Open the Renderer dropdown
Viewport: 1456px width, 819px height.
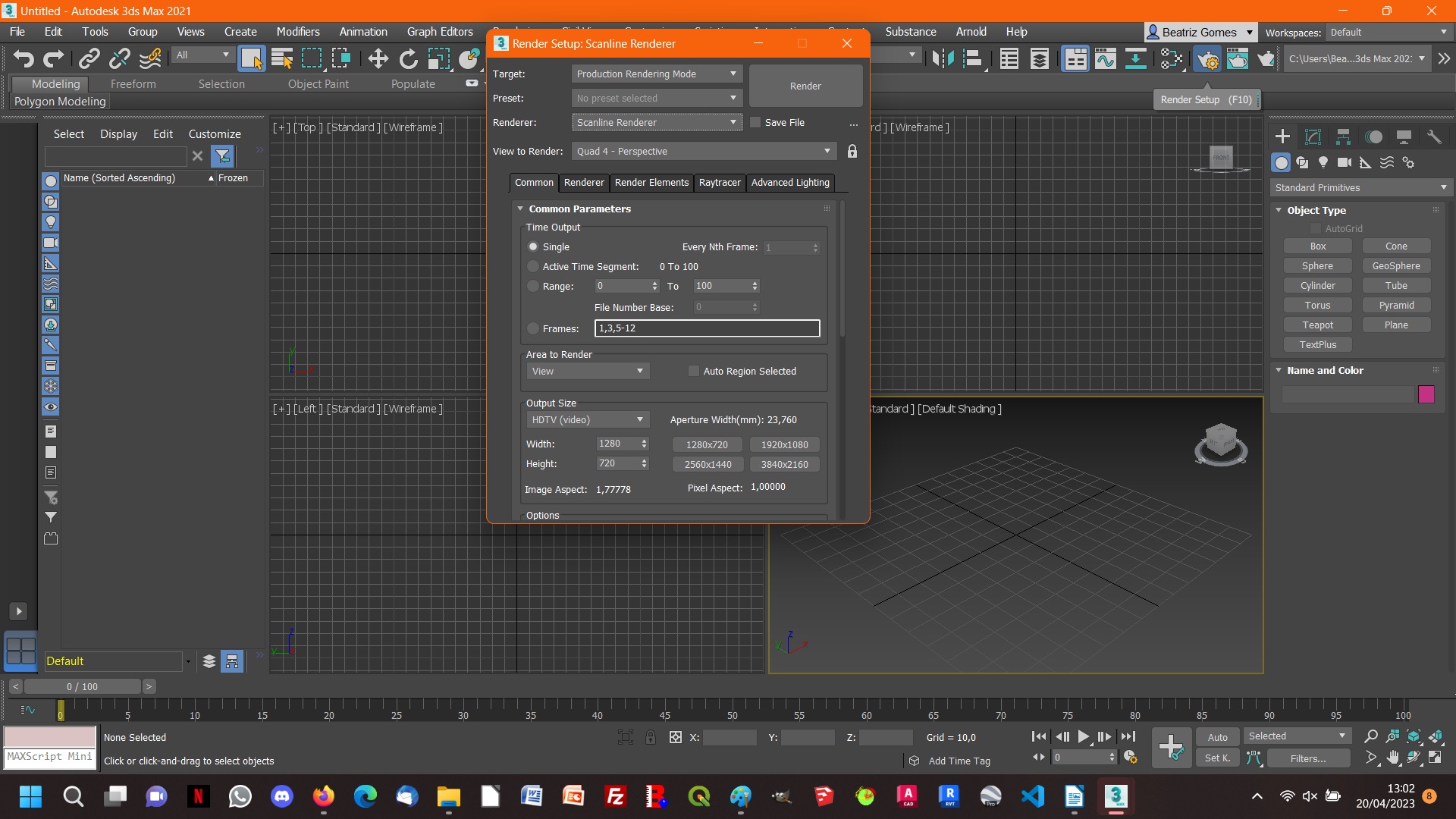tap(657, 122)
